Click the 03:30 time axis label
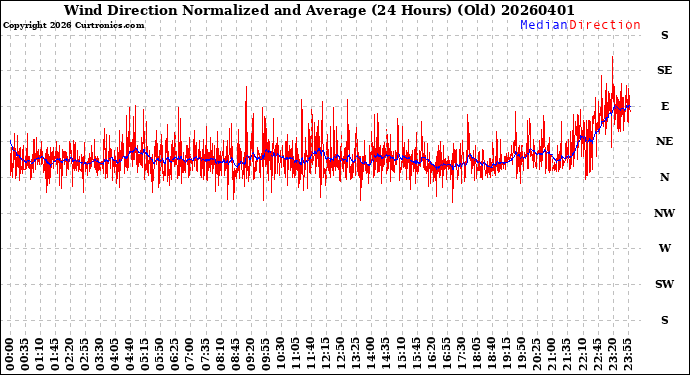This screenshot has height=375, width=690. 99,354
